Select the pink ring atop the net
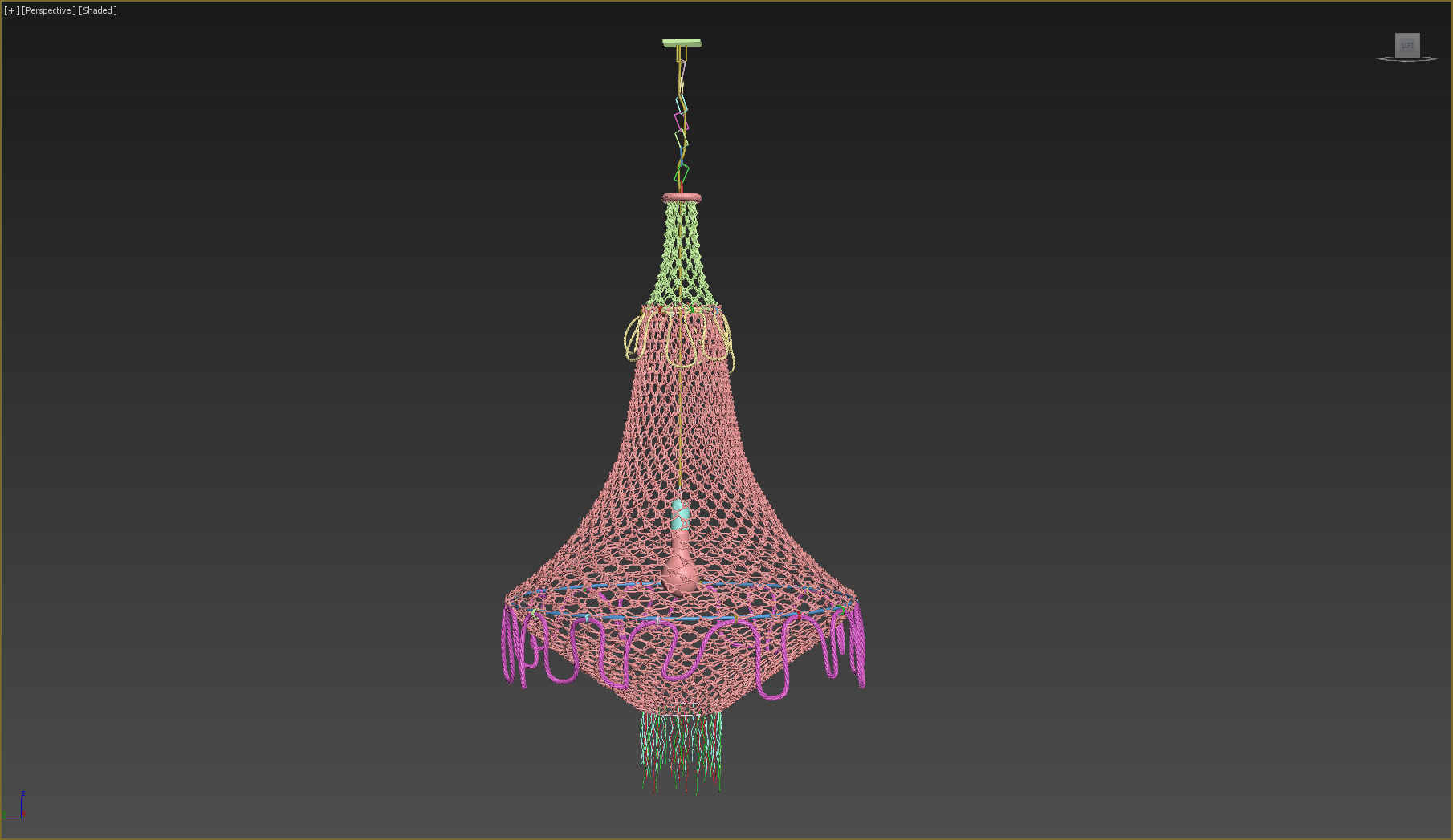Image resolution: width=1453 pixels, height=840 pixels. pyautogui.click(x=682, y=197)
